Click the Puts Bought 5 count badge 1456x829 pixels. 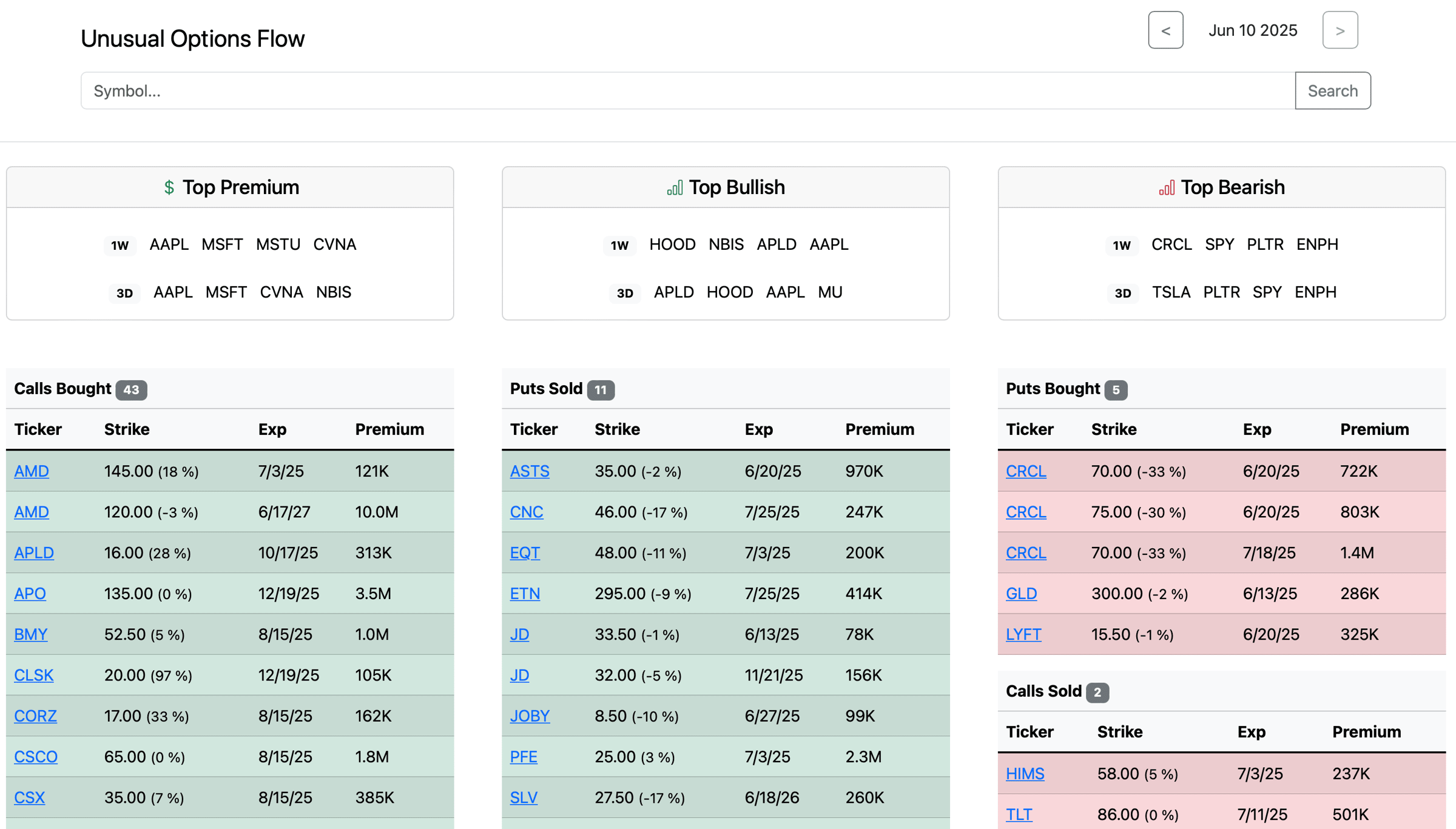1116,389
